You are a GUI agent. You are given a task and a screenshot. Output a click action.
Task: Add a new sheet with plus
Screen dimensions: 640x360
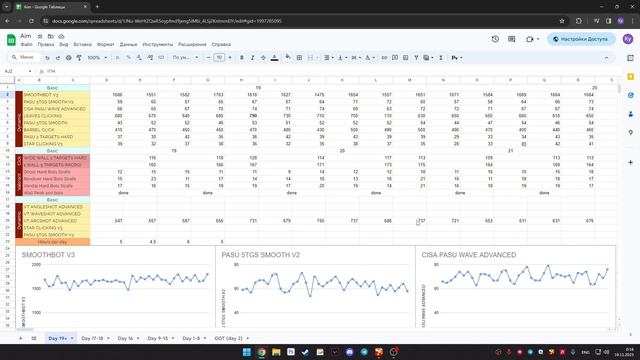(20, 338)
